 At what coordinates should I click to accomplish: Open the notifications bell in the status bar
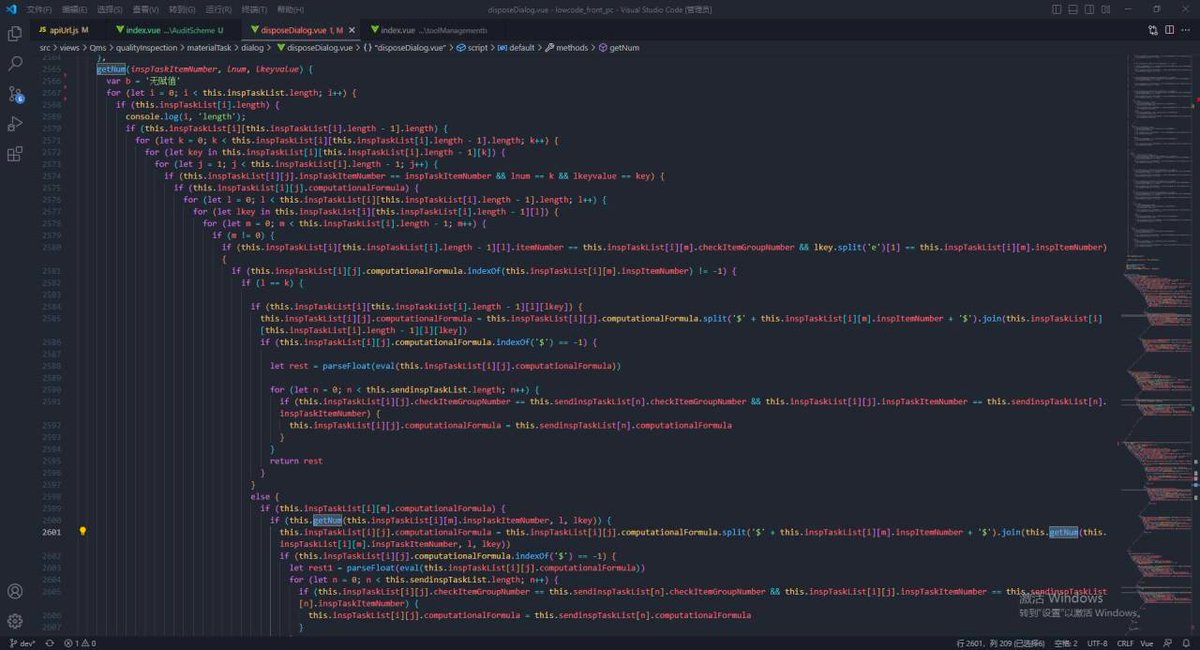click(1186, 643)
